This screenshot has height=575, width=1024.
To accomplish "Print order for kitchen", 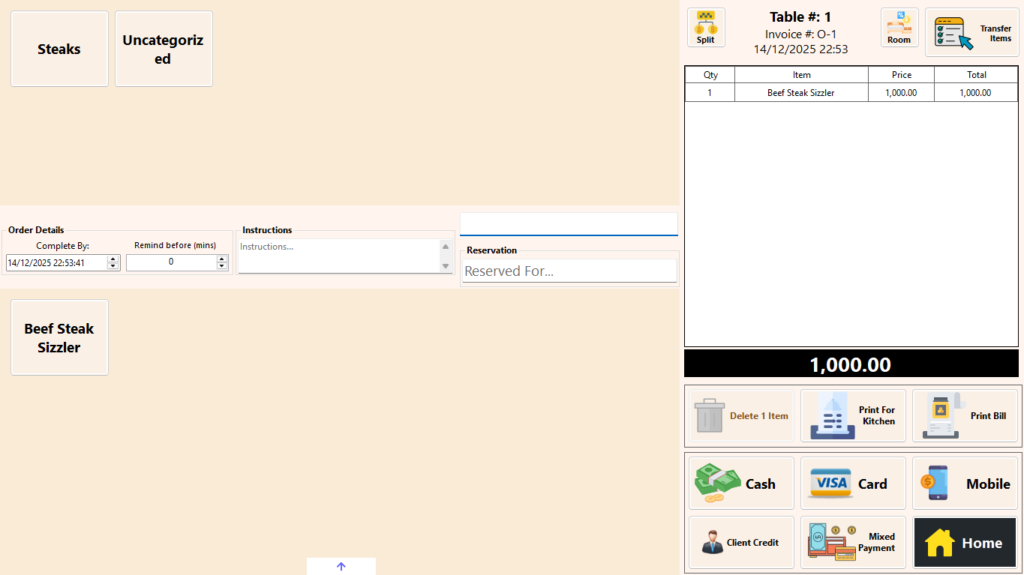I will (852, 416).
